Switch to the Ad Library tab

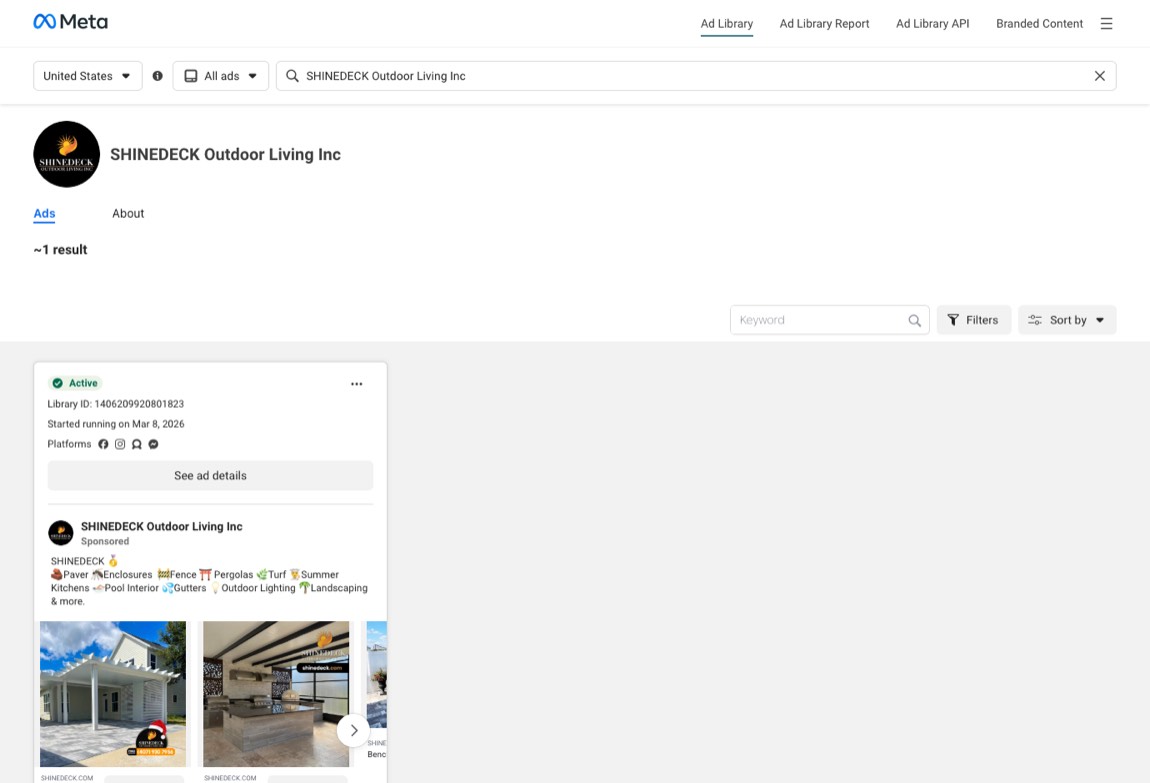[726, 23]
